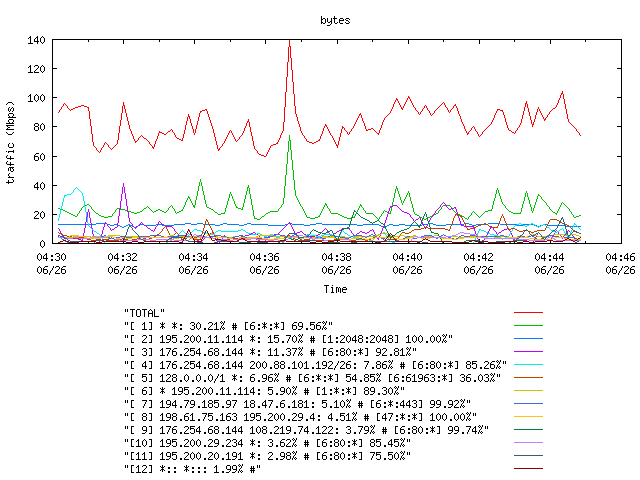This screenshot has width=640, height=480.
Task: Click the x-axis label 04:38 06/26
Action: 336,264
